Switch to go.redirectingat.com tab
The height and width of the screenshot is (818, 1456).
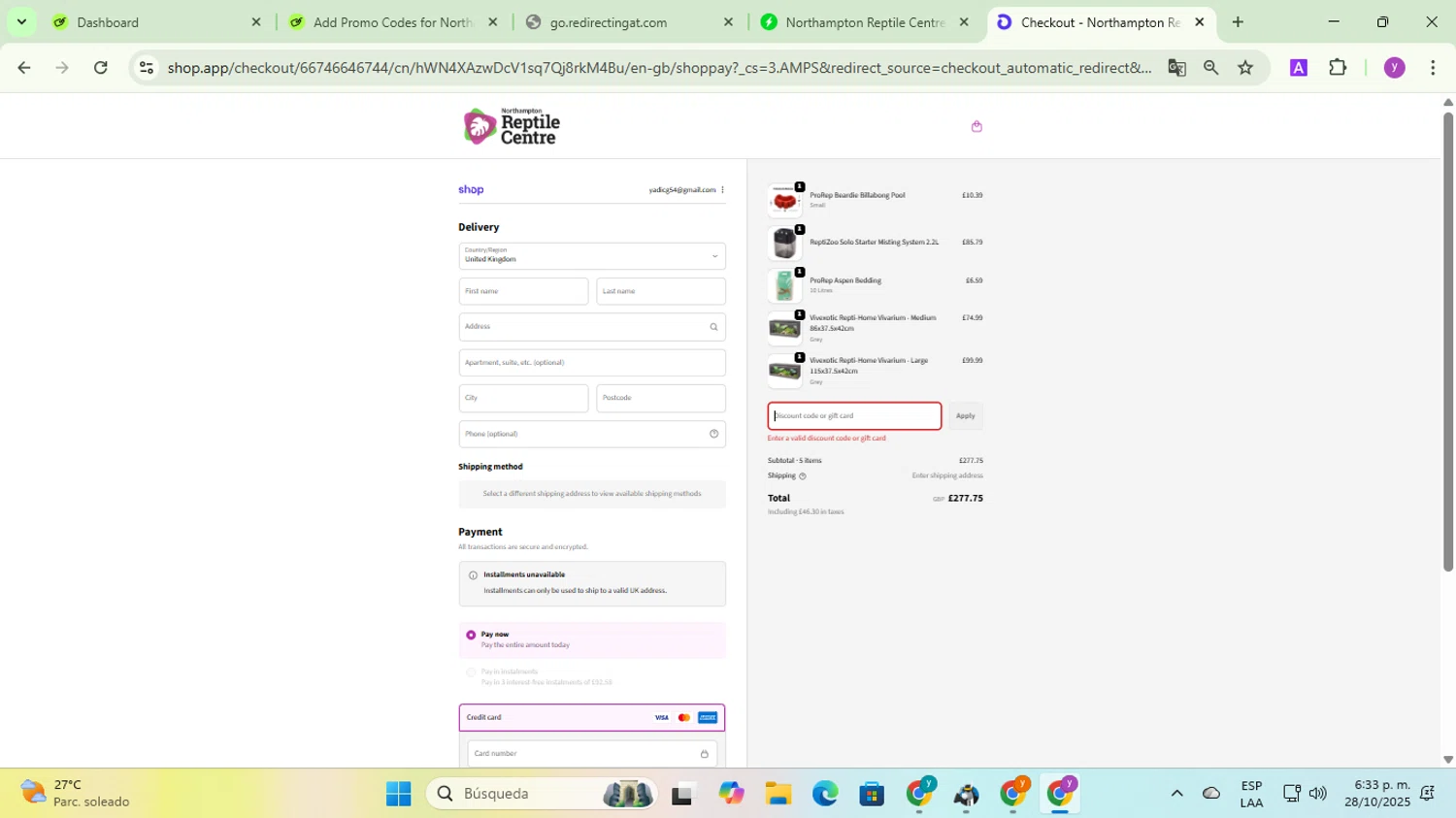point(629,22)
